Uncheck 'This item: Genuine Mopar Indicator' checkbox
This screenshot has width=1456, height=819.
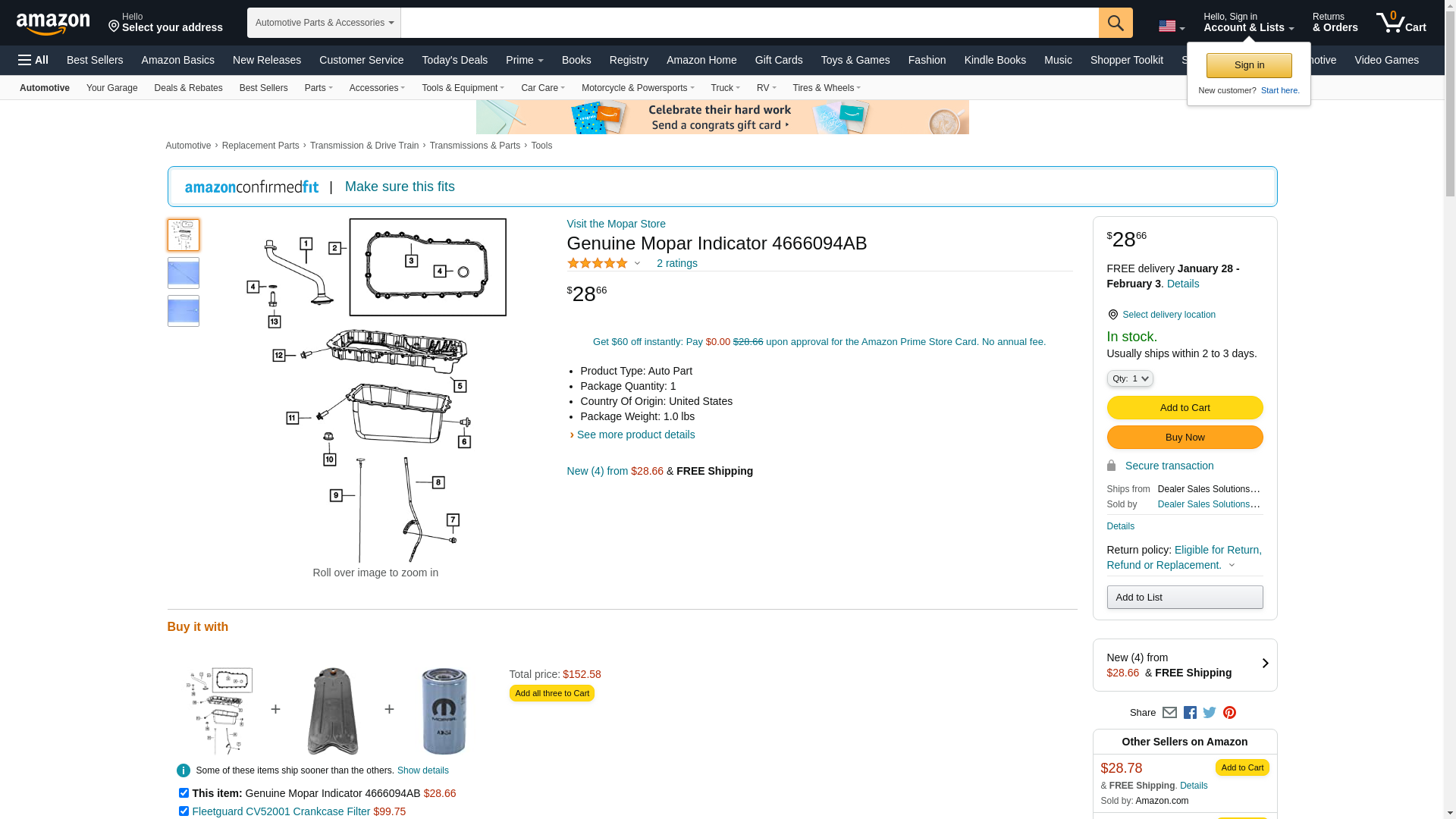click(x=184, y=793)
